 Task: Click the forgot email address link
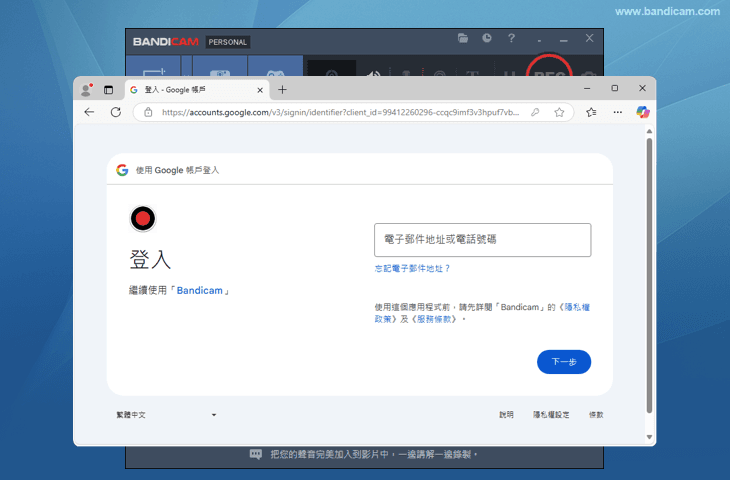412,268
